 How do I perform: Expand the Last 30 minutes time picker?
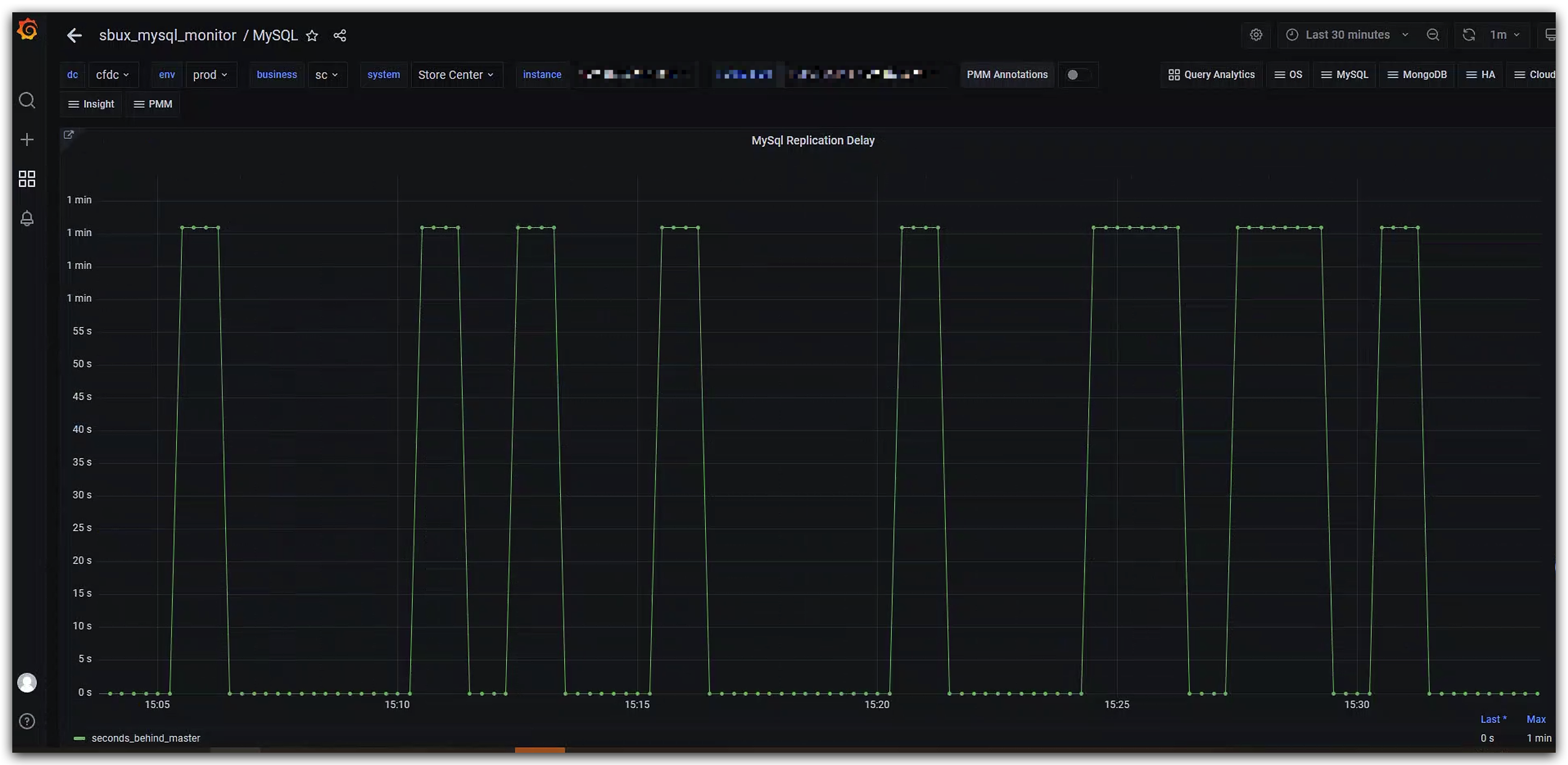[1348, 35]
